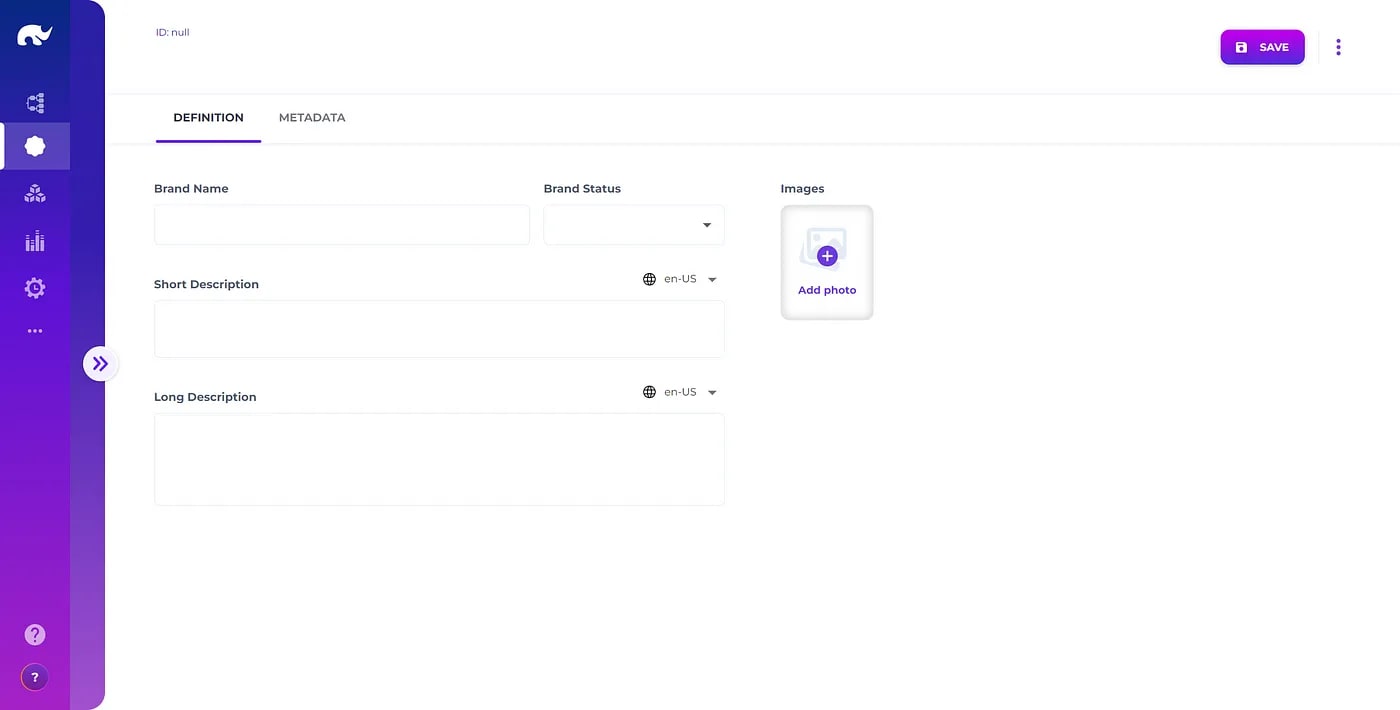This screenshot has width=1400, height=710.
Task: Click the Brand Name label
Action: point(191,188)
